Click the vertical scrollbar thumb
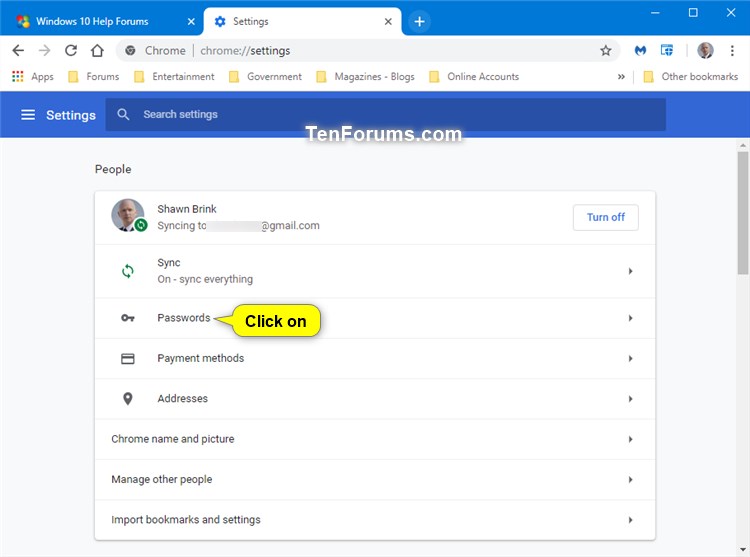Image resolution: width=750 pixels, height=557 pixels. 742,213
